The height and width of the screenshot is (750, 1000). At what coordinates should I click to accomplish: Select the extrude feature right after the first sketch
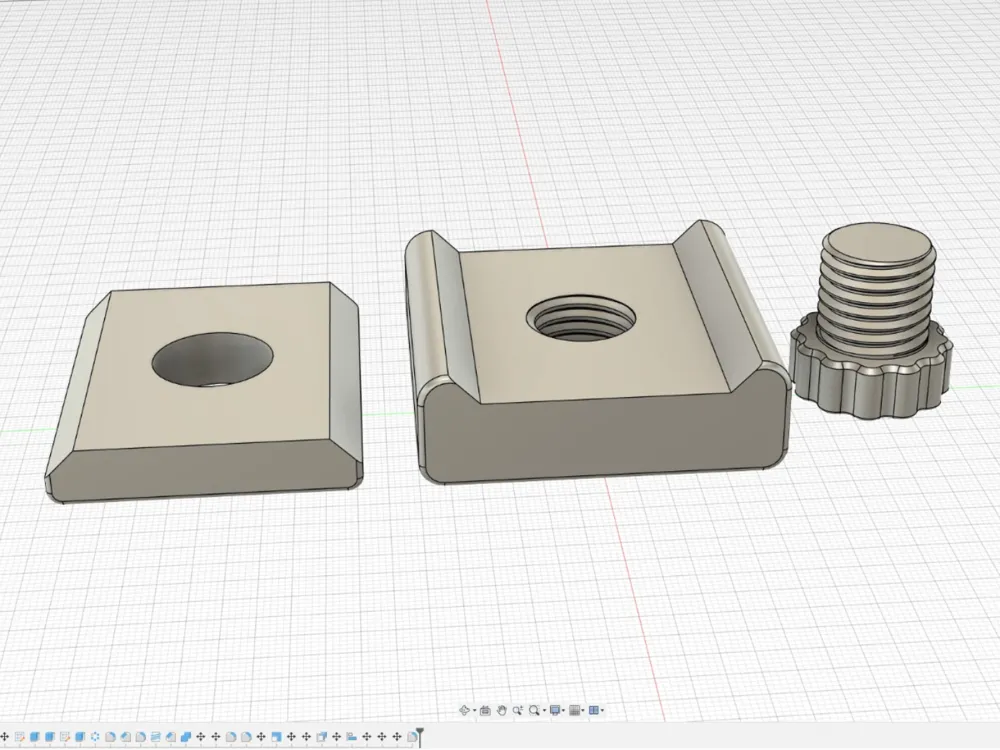coord(34,737)
